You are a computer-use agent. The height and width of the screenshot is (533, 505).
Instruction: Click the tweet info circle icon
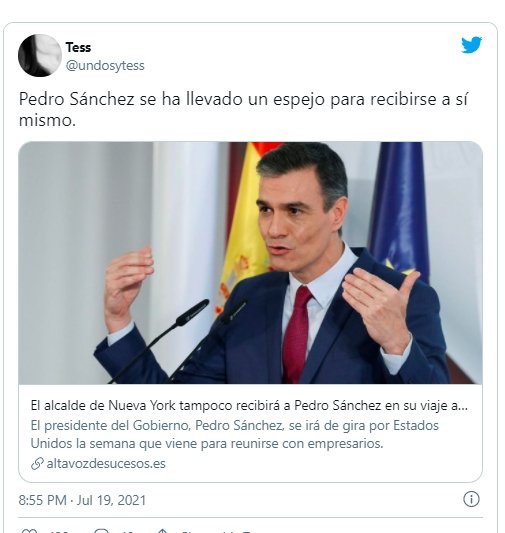coord(471,499)
